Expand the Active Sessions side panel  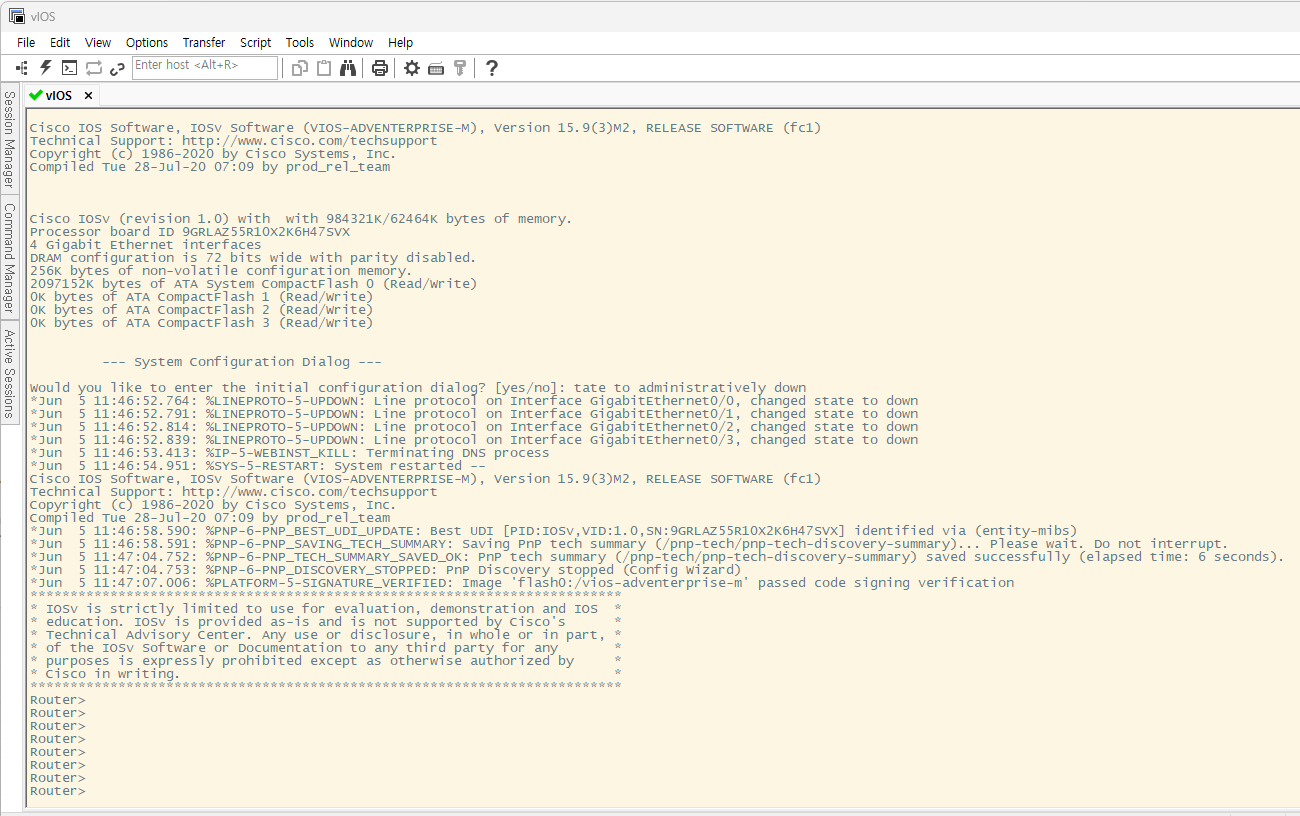tap(9, 373)
